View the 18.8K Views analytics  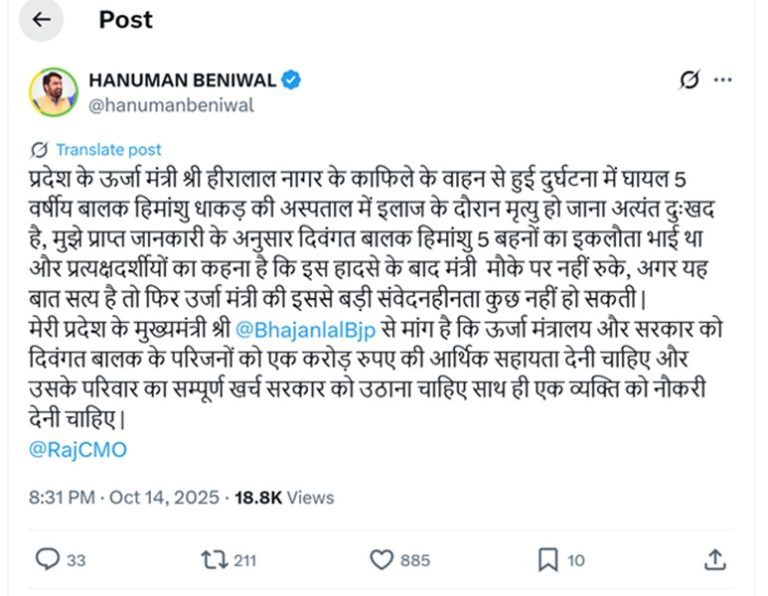284,497
